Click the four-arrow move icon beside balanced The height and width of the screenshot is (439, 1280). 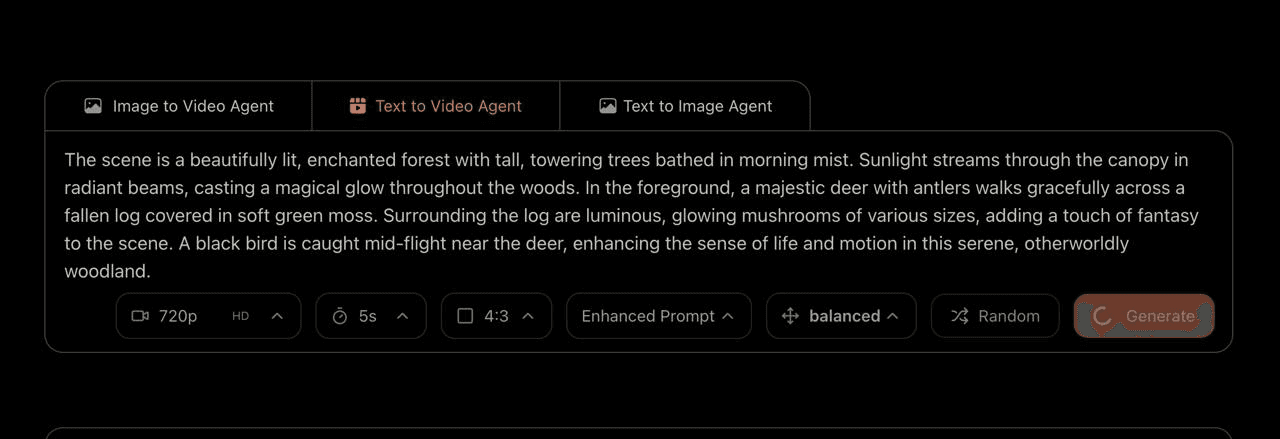[790, 316]
